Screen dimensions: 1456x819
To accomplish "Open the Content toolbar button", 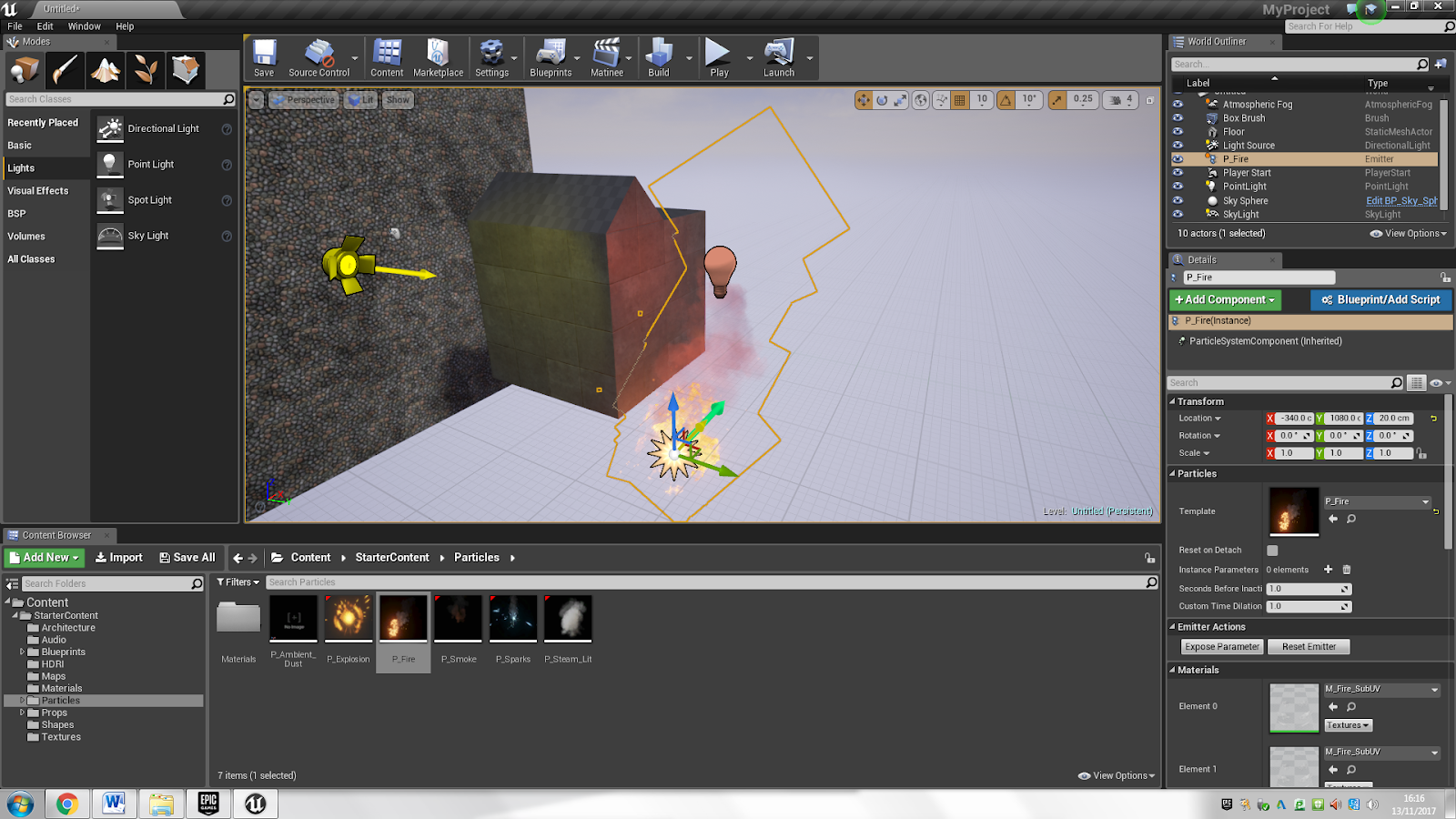I will (x=387, y=58).
